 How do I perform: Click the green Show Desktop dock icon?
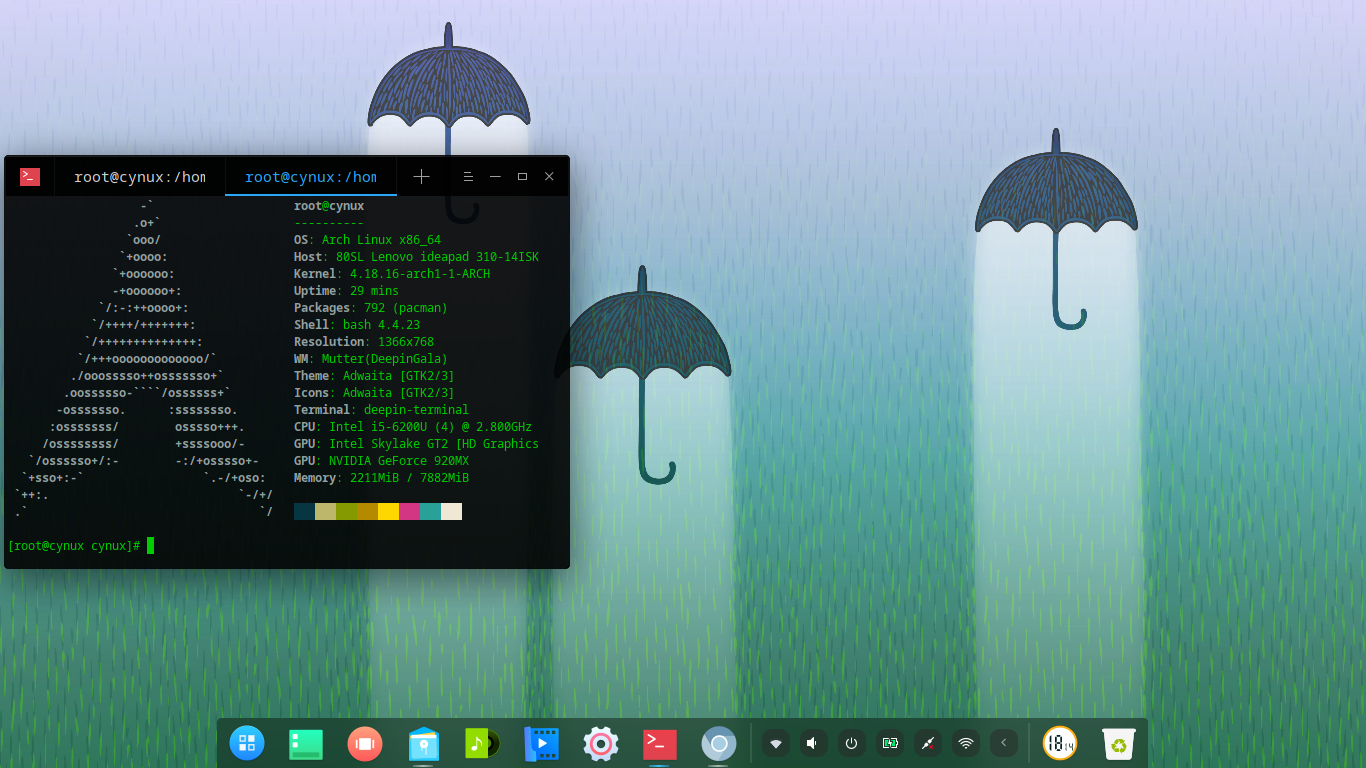306,743
